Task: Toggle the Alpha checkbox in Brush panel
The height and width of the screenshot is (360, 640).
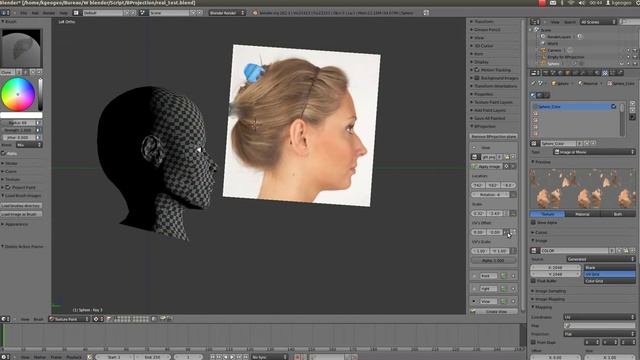Action: [4, 153]
